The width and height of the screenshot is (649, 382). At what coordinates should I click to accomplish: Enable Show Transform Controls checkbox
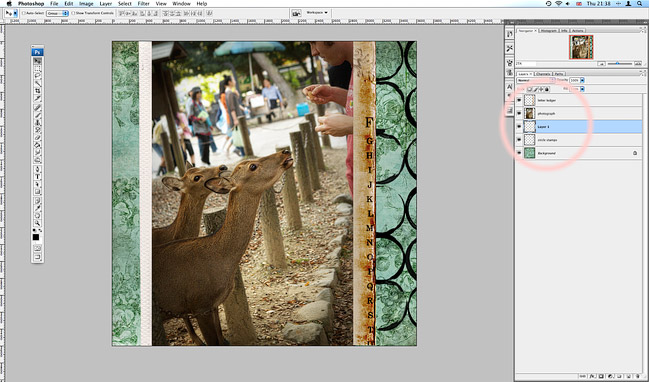click(73, 13)
